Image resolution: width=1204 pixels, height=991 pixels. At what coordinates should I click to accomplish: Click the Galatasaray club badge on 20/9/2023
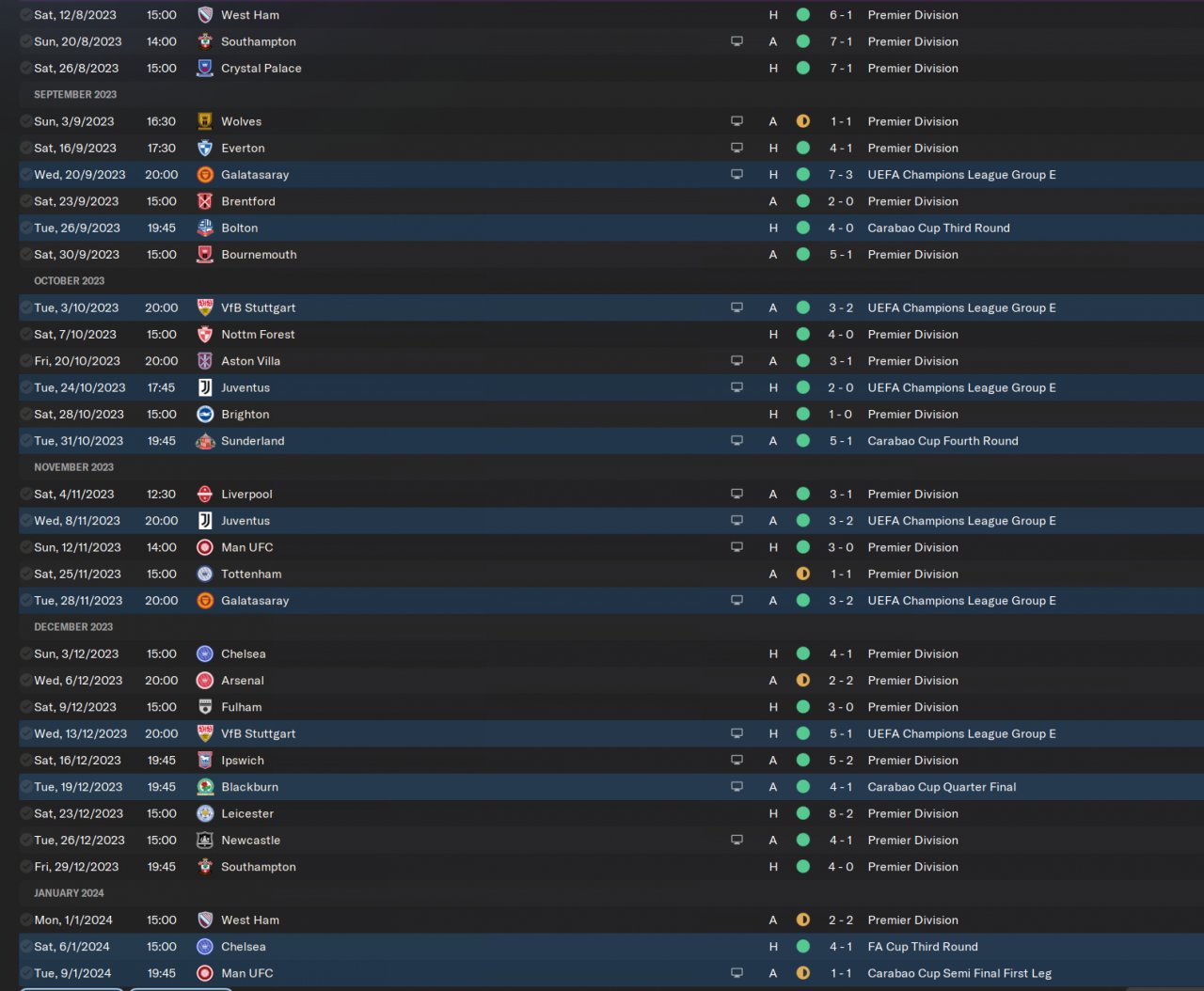coord(205,175)
